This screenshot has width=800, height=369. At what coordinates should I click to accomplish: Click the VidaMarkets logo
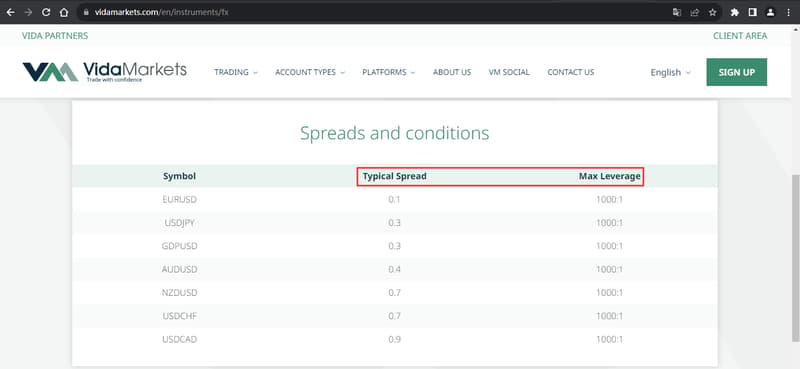105,72
